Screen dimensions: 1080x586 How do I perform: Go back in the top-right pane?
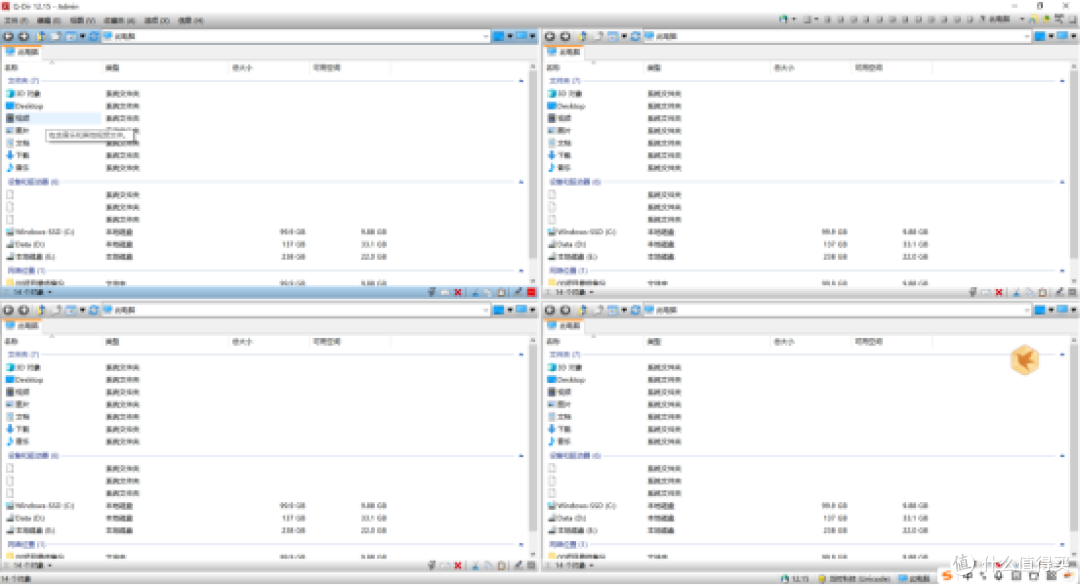pos(550,36)
